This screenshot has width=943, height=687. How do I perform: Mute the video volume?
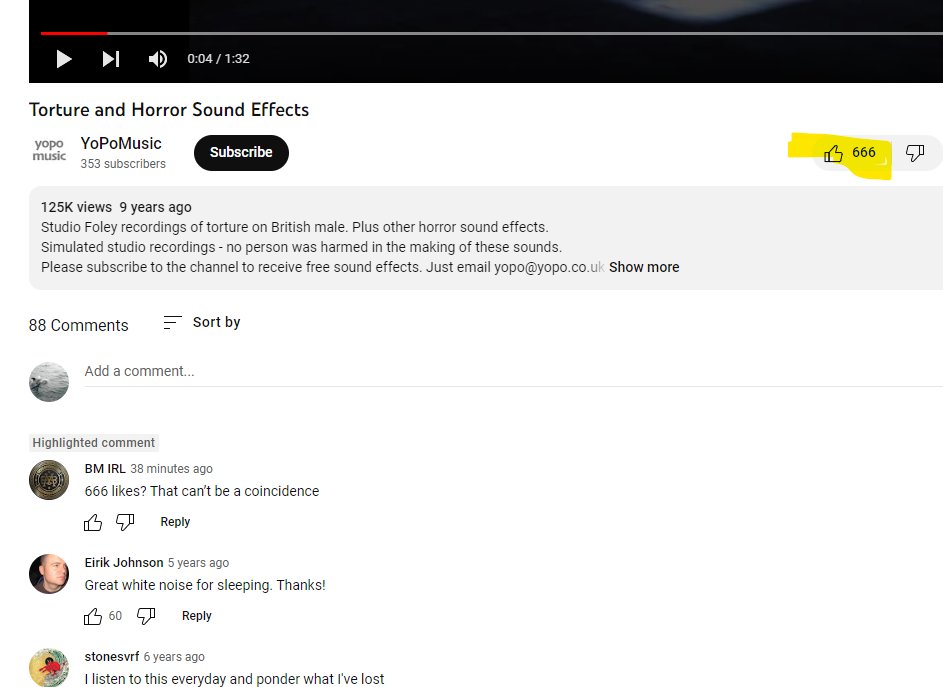pyautogui.click(x=158, y=59)
